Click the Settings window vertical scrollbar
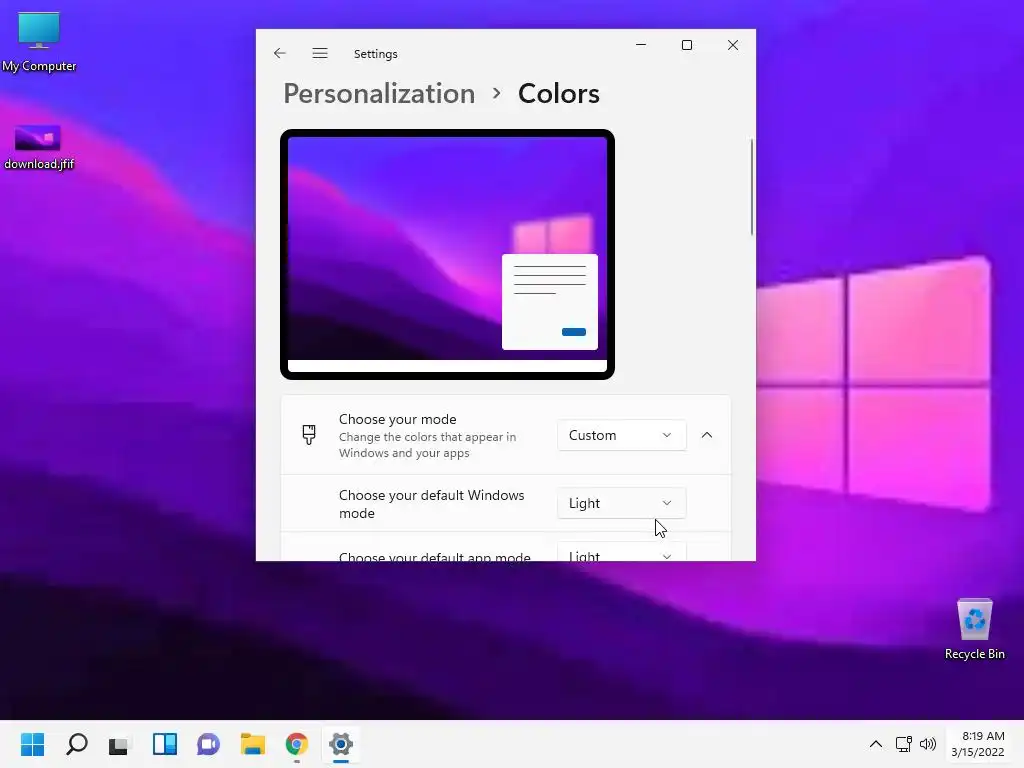Screen dimensions: 1024x768 point(752,187)
